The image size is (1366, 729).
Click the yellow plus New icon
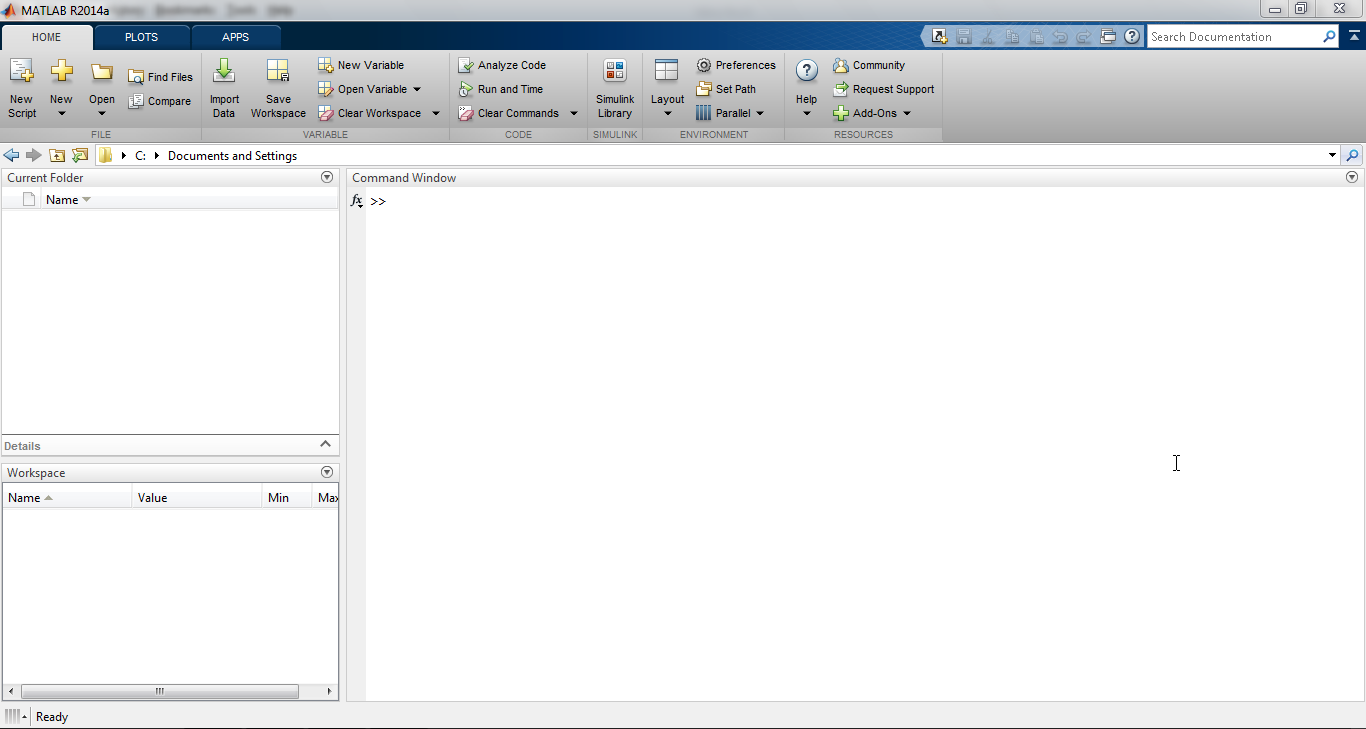point(62,72)
